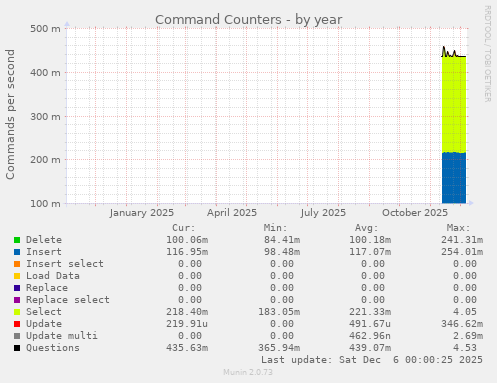This screenshot has height=383, width=497.
Task: Click the Select legend label
Action: click(x=44, y=312)
